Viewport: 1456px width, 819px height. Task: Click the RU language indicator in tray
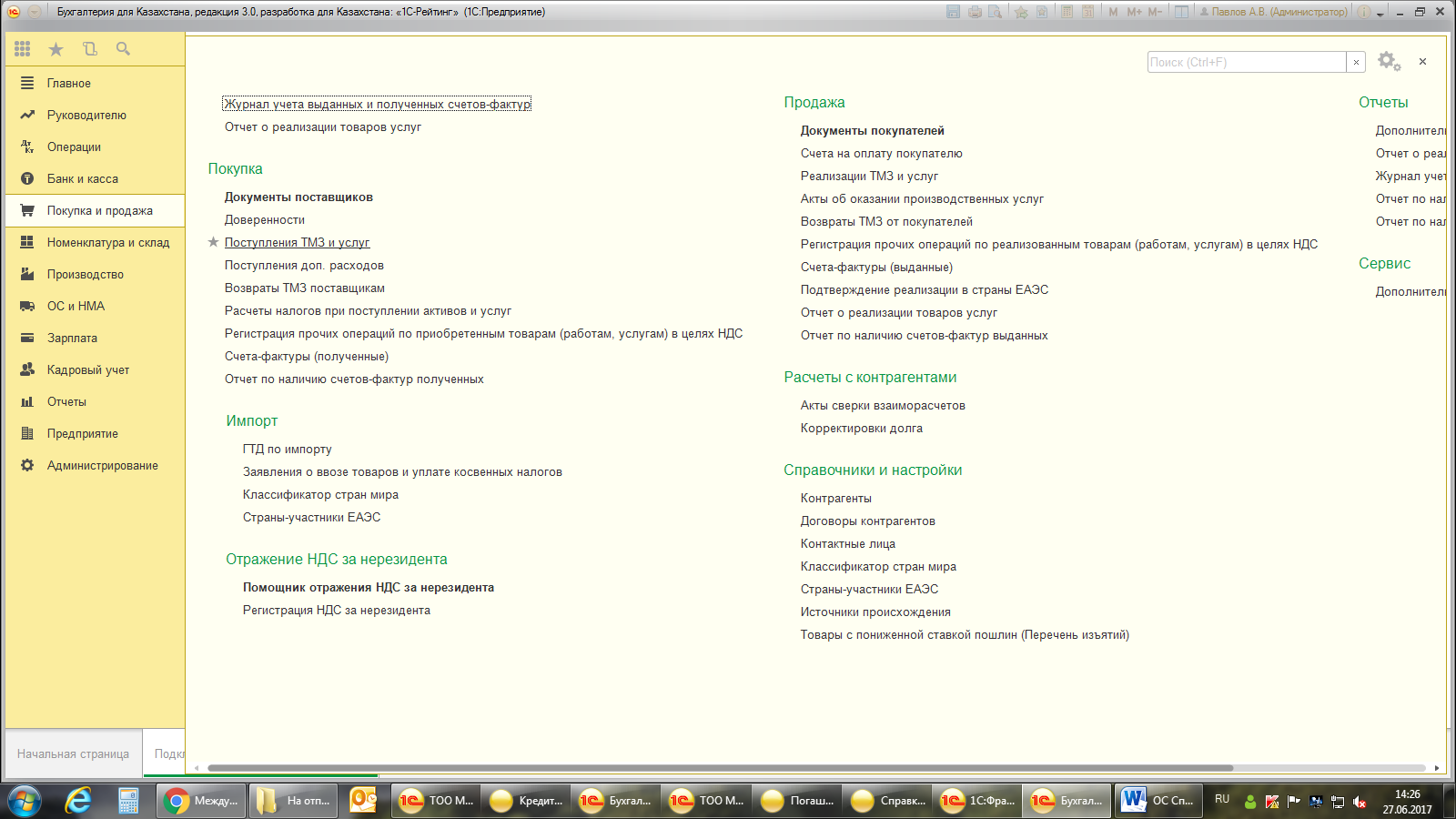tap(1222, 799)
